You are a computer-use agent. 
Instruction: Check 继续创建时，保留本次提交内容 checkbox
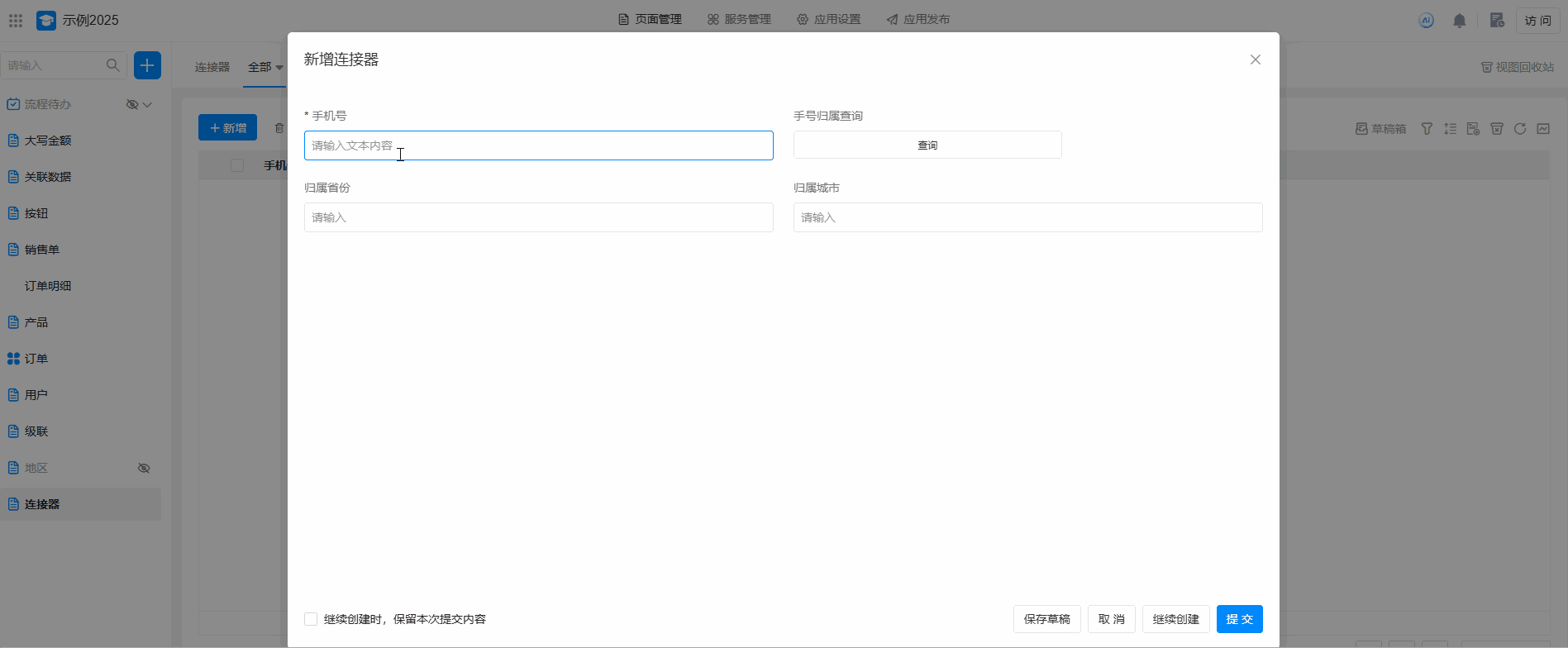311,619
